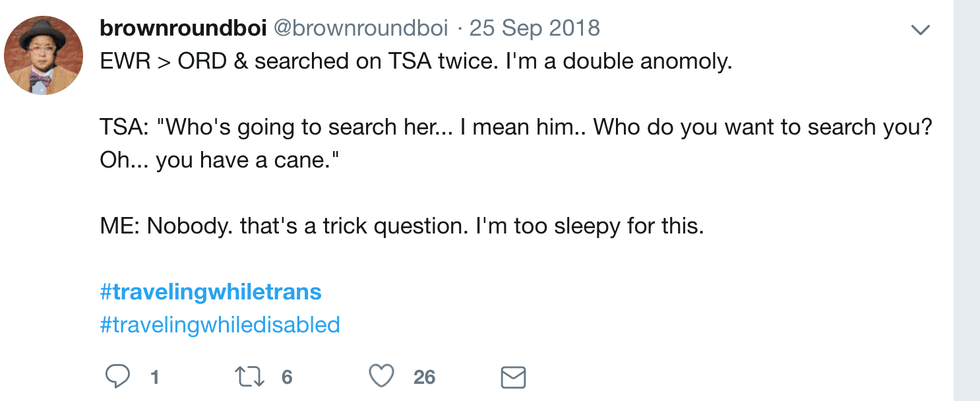980x401 pixels.
Task: Retweet this tweet via the retweet icon
Action: coord(247,376)
